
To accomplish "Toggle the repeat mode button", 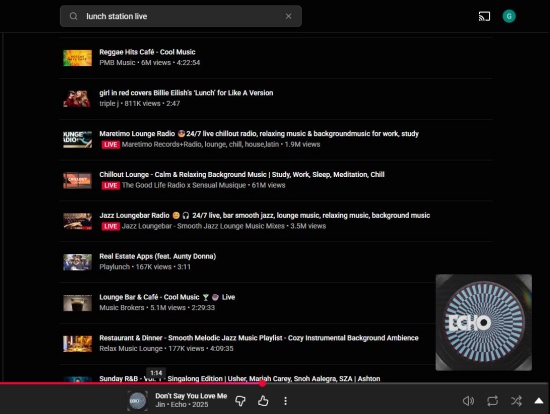I will (492, 401).
